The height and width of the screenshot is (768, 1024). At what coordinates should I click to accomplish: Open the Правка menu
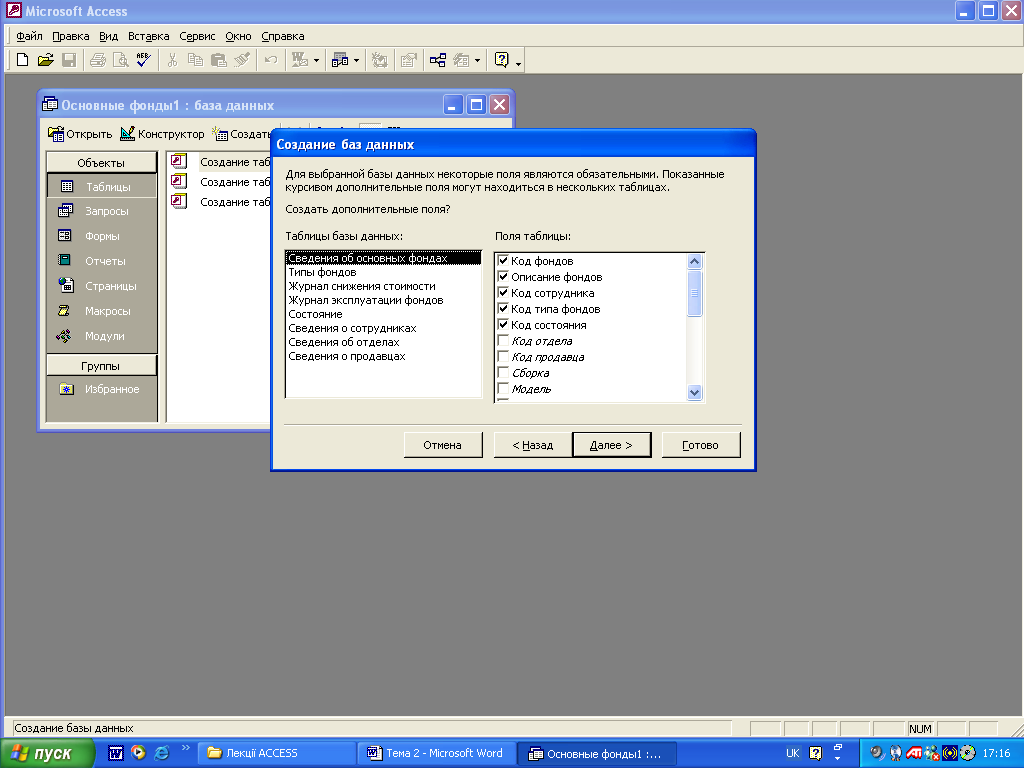71,36
